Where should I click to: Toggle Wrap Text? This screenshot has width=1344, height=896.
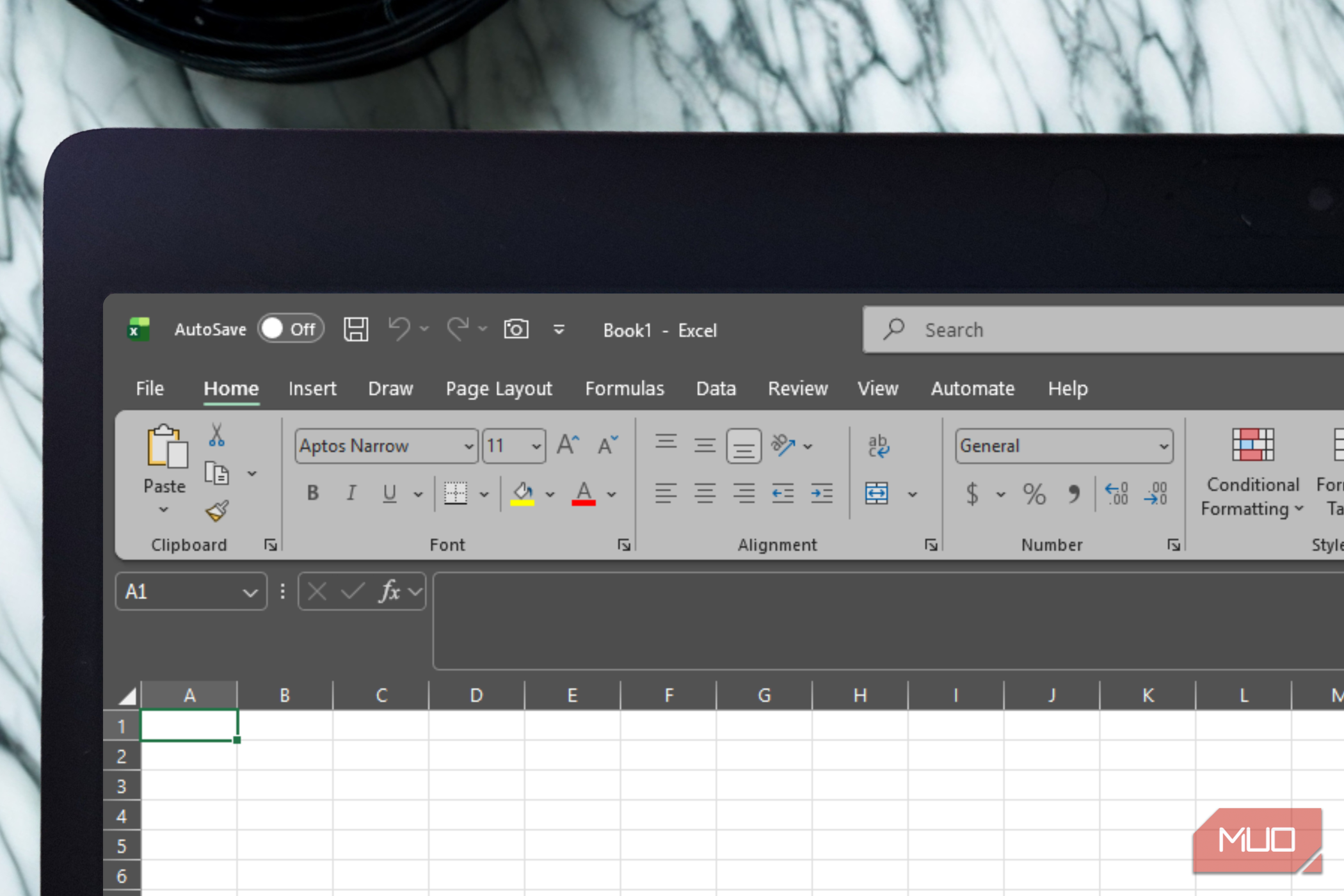click(878, 446)
